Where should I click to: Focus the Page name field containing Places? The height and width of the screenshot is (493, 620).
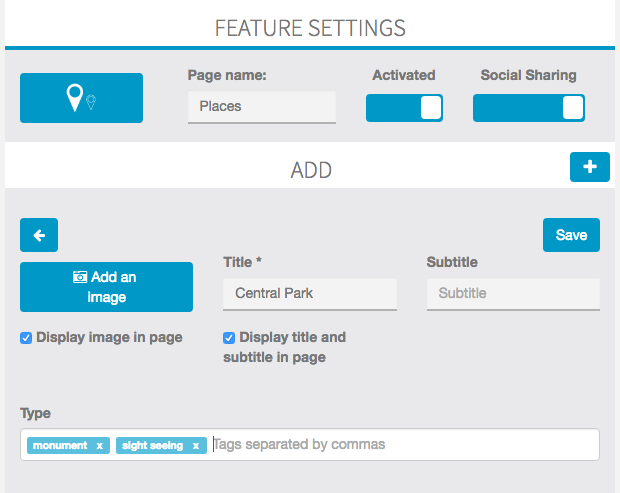(261, 106)
